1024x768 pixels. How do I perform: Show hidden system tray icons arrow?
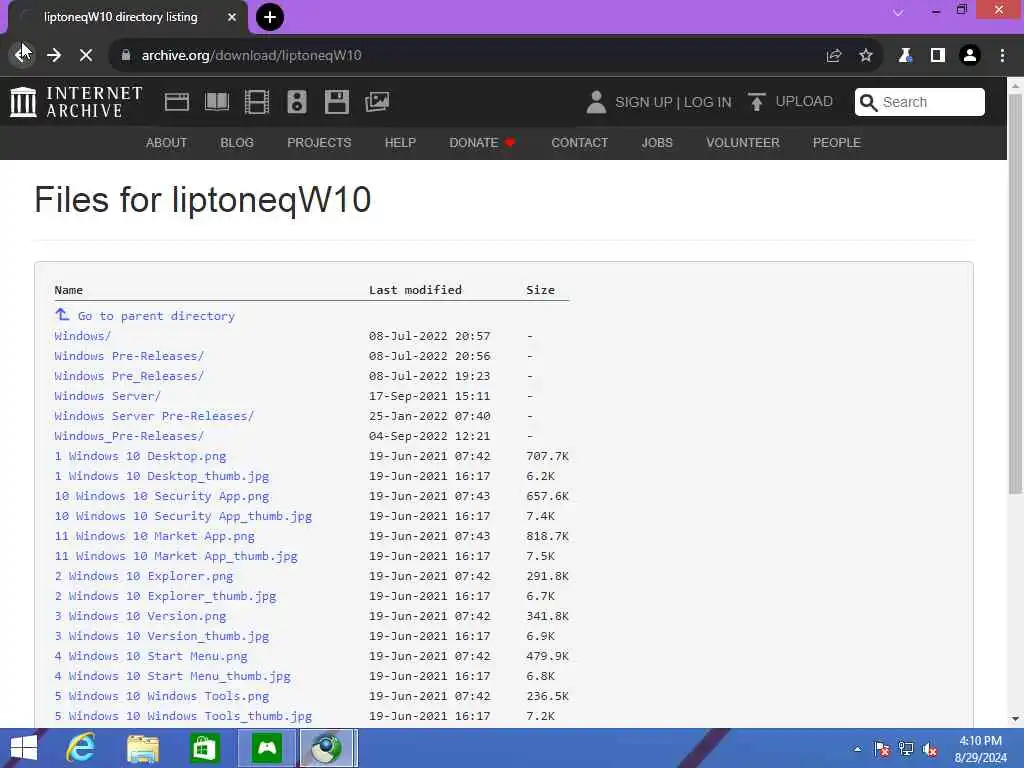point(857,749)
